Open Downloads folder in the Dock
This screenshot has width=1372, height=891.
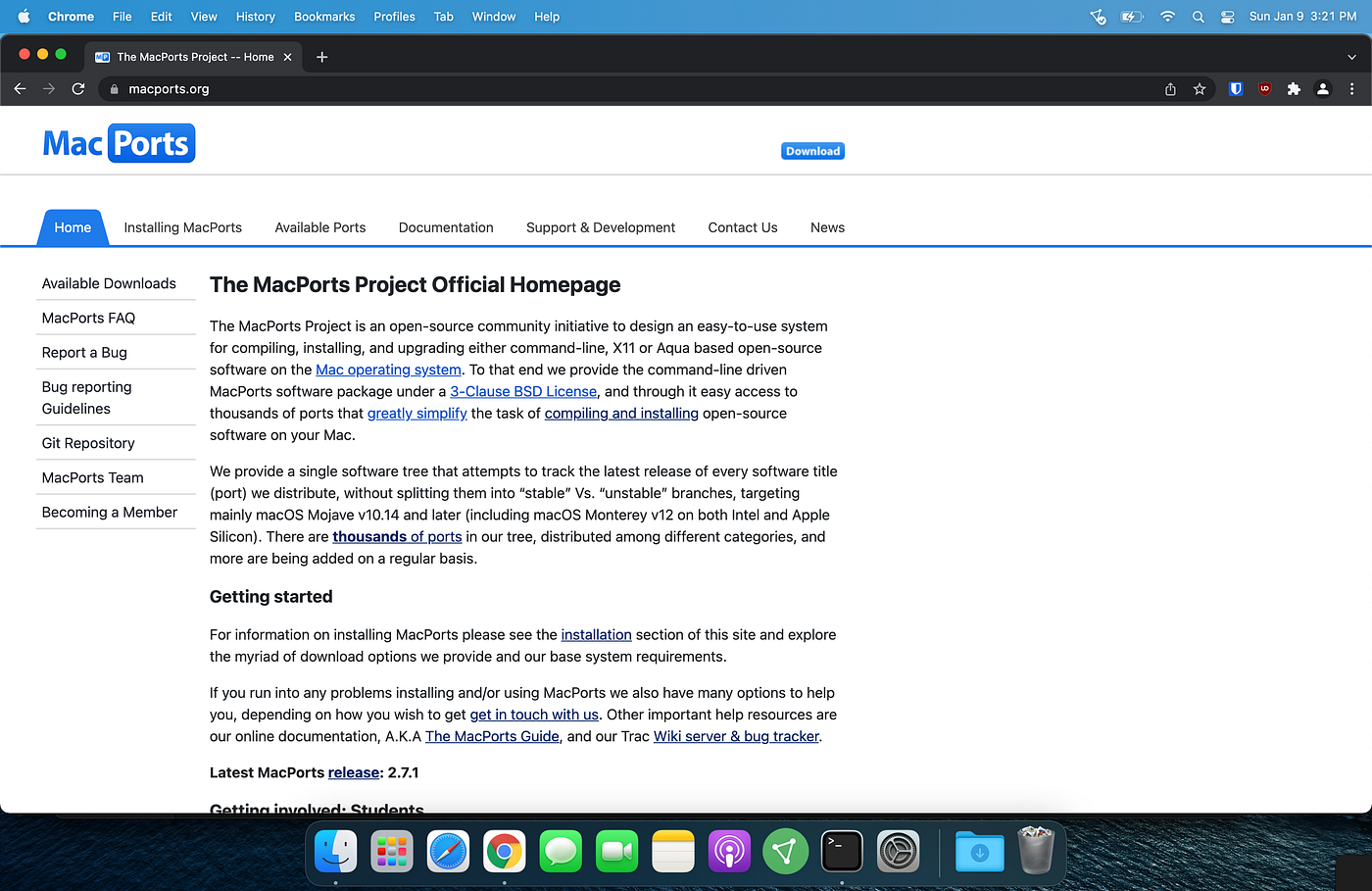979,851
